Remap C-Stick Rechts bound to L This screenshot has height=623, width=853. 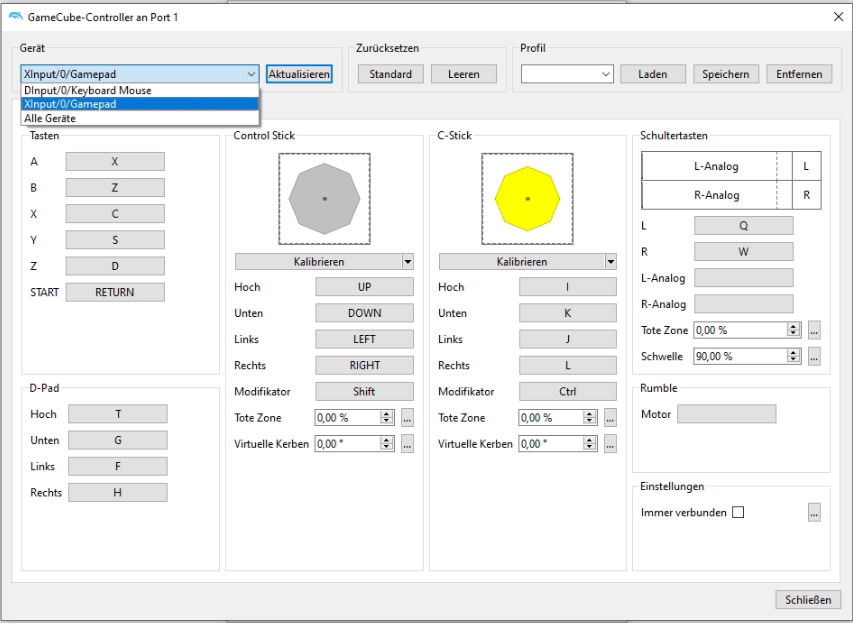[x=568, y=365]
